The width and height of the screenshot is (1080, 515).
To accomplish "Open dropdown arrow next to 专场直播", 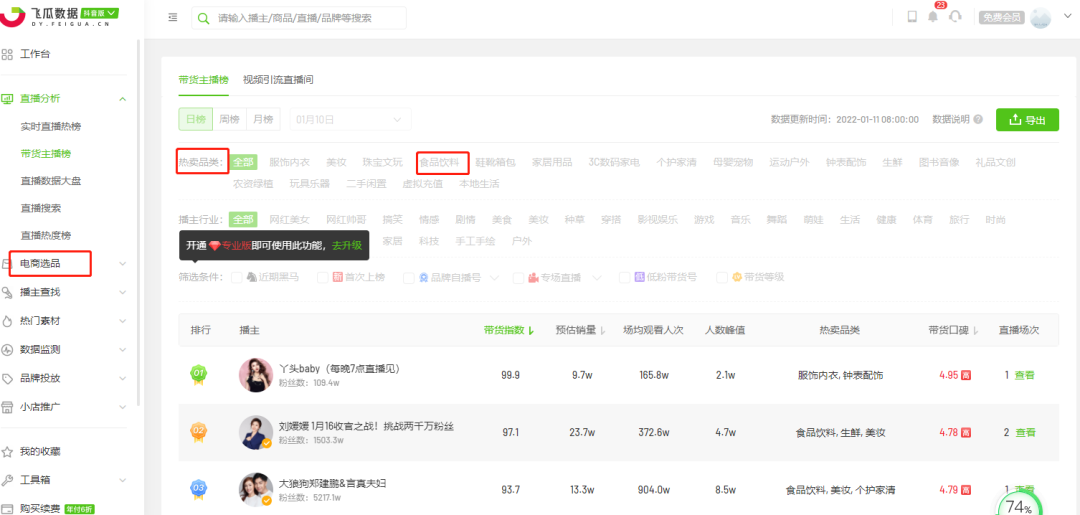I will [597, 277].
